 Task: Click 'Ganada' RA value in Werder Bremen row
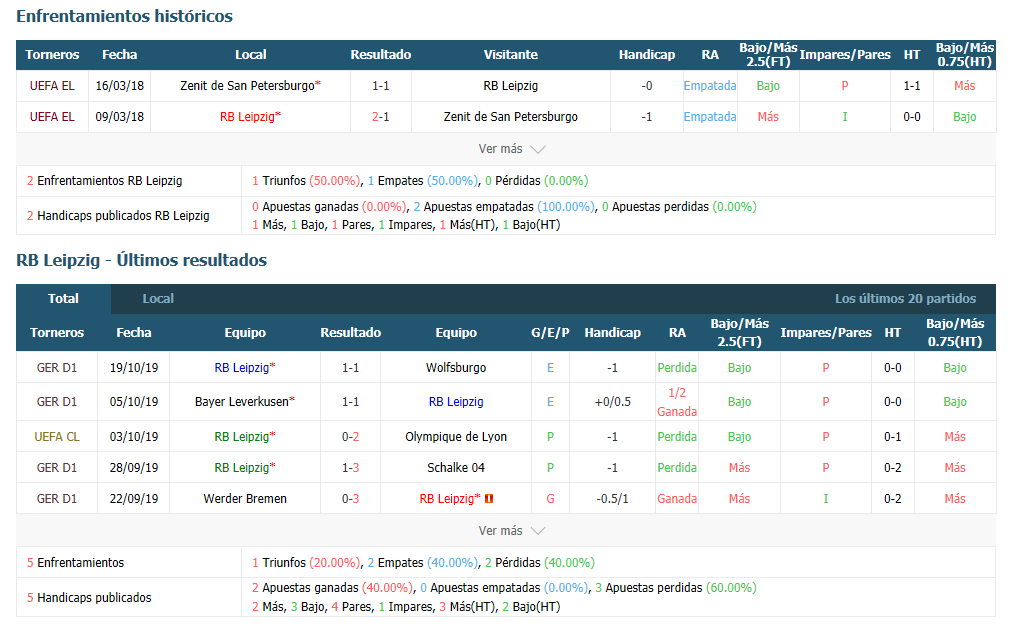tap(677, 499)
